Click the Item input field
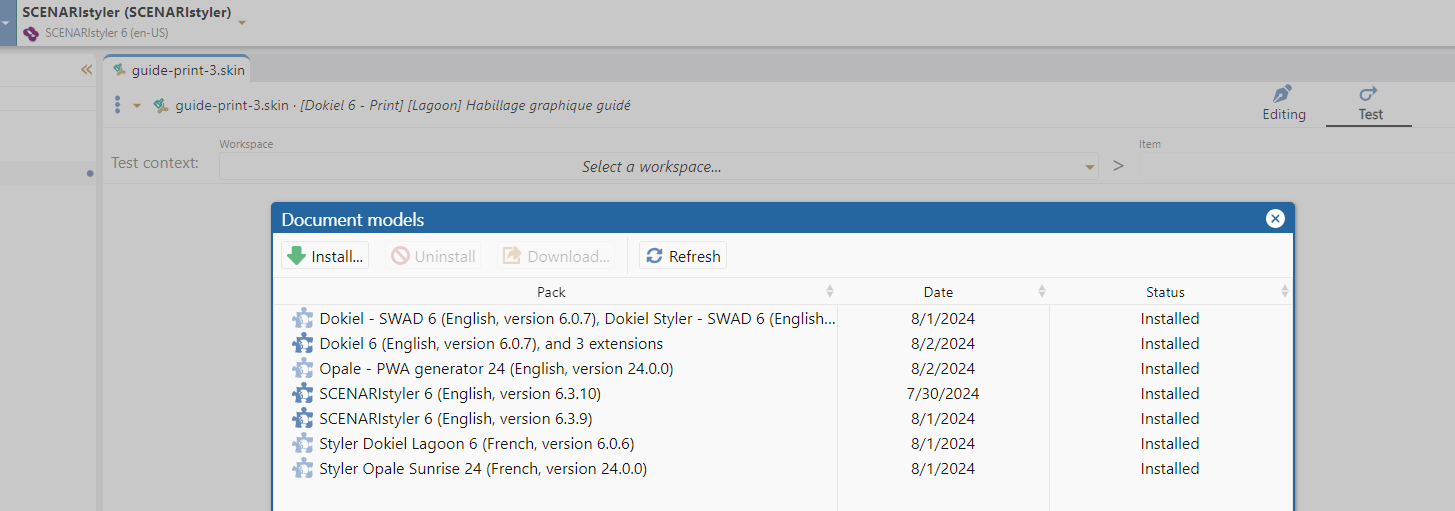Image resolution: width=1455 pixels, height=511 pixels. [1296, 167]
